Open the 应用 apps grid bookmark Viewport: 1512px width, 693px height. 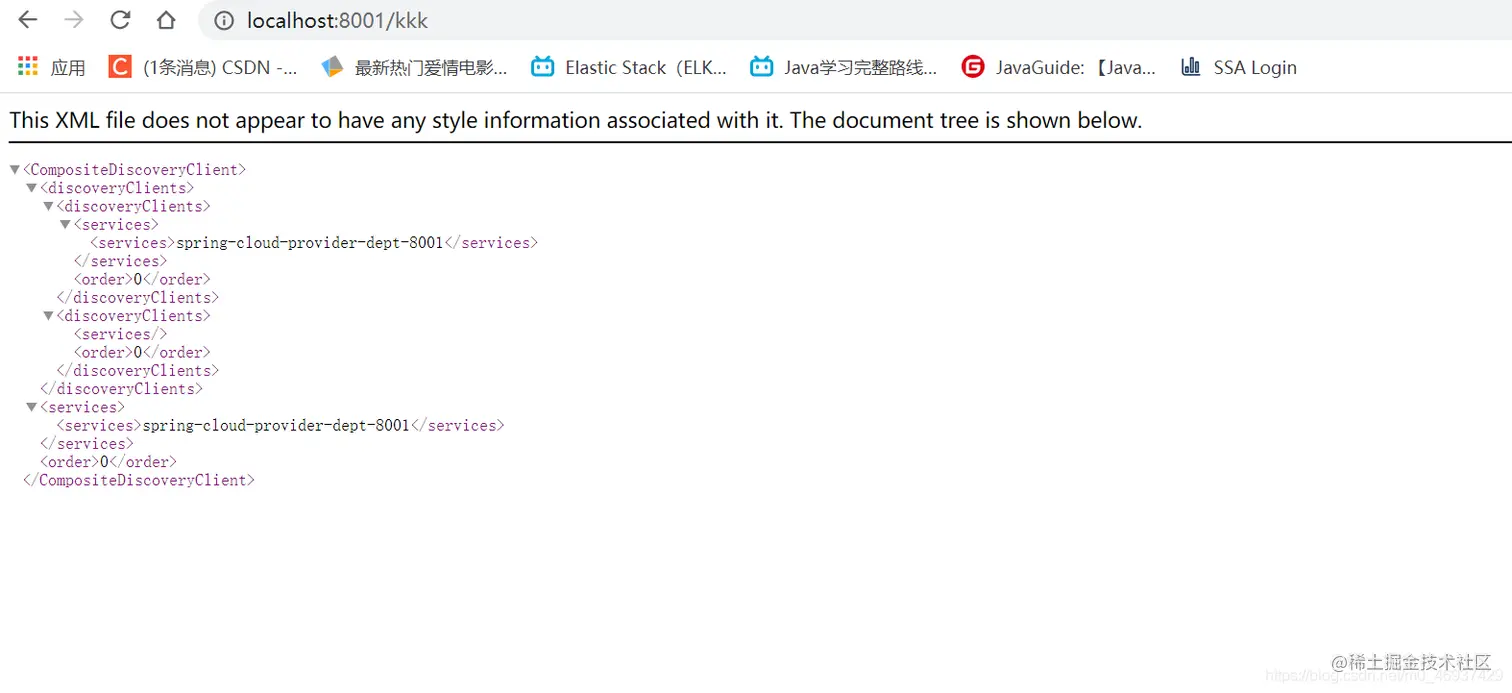52,67
